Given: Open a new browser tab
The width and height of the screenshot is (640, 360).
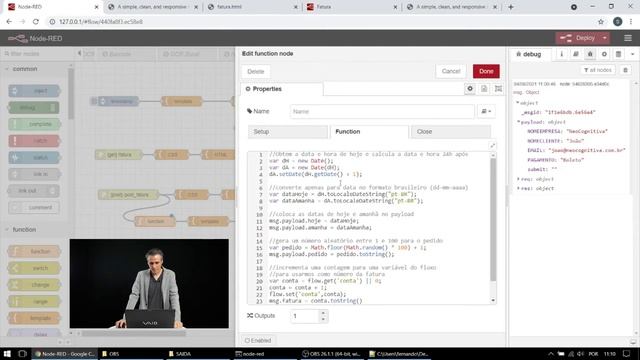Looking at the screenshot, I should click(511, 7).
